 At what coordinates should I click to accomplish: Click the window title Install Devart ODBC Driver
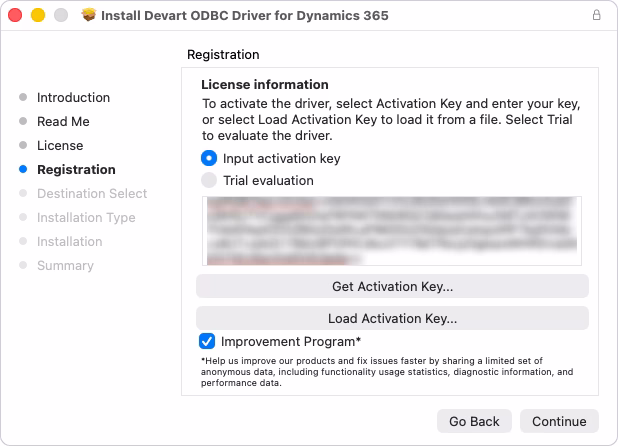[x=245, y=15]
